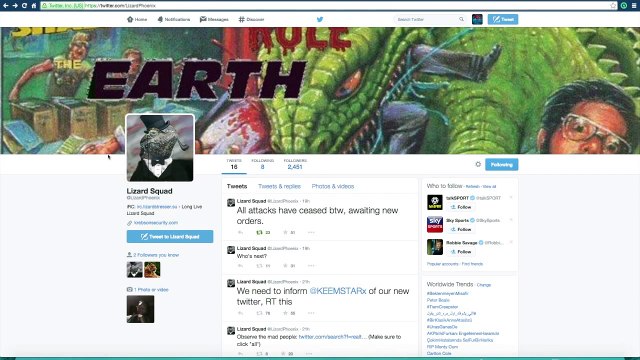Expand more options on "Observe the mad people" tweet

pos(309,353)
